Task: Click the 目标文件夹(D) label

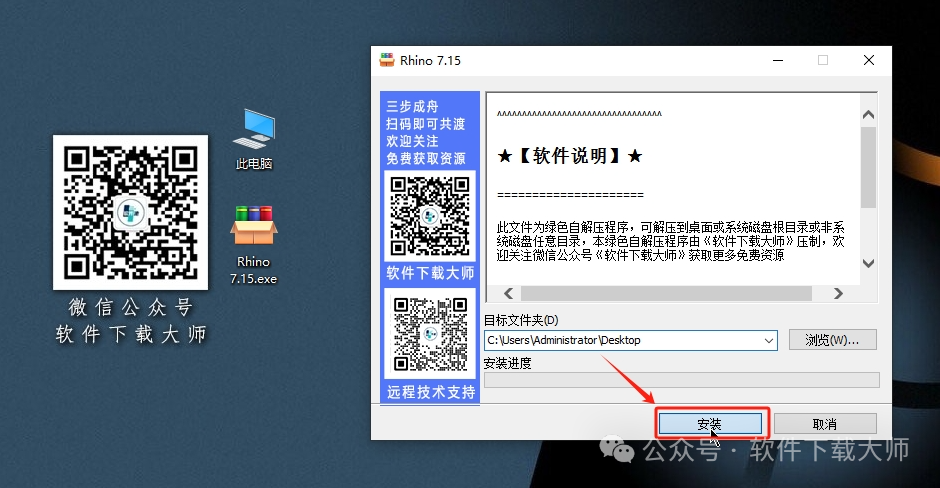Action: pos(521,320)
